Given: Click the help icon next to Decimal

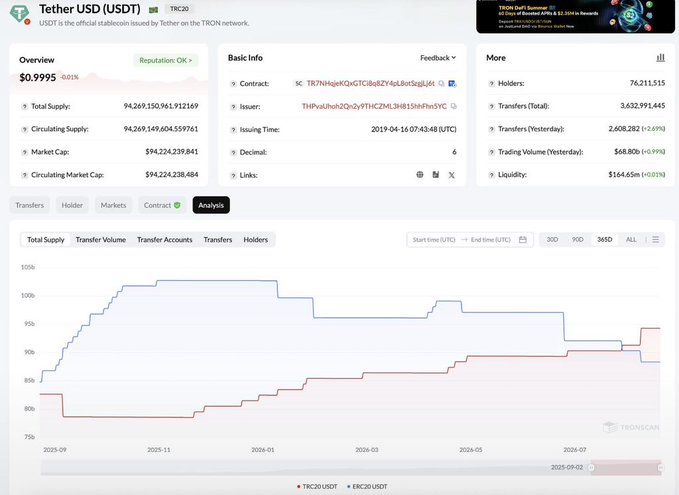Looking at the screenshot, I should pos(233,152).
